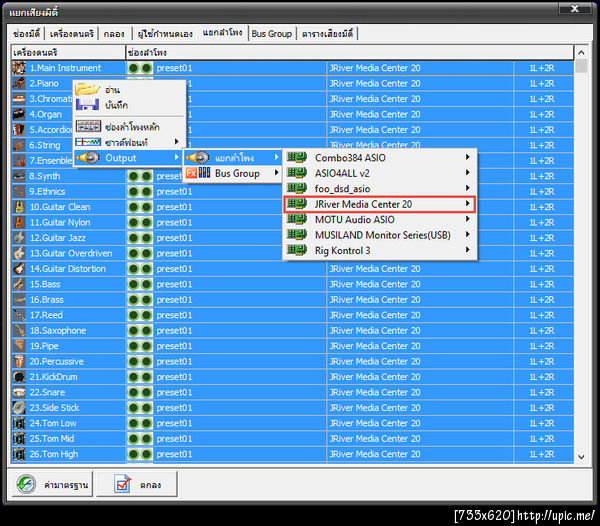Toggle left speaker indicator on 26.Tom High row

click(133, 454)
